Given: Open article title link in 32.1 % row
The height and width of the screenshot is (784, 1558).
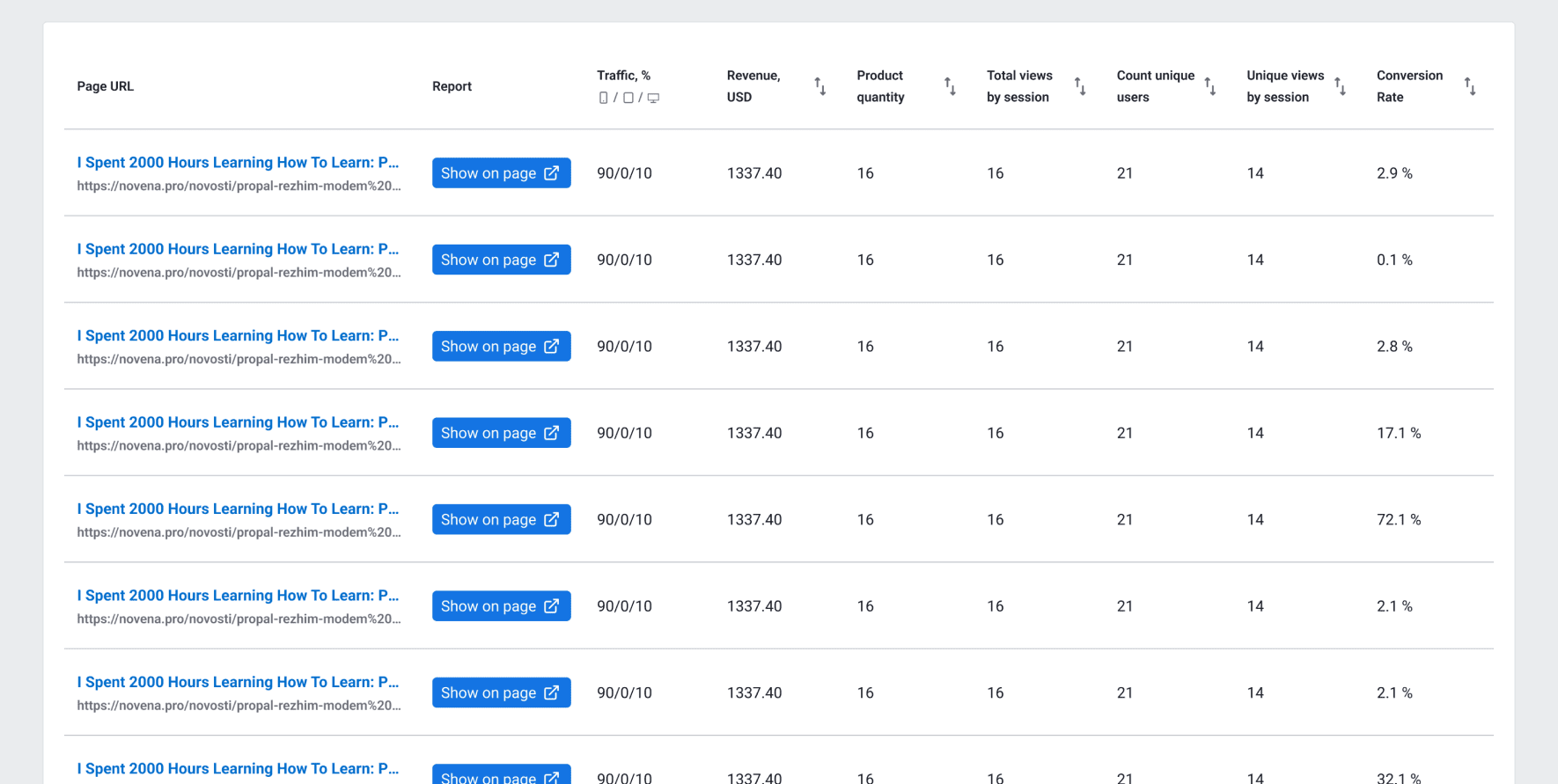Looking at the screenshot, I should (238, 769).
